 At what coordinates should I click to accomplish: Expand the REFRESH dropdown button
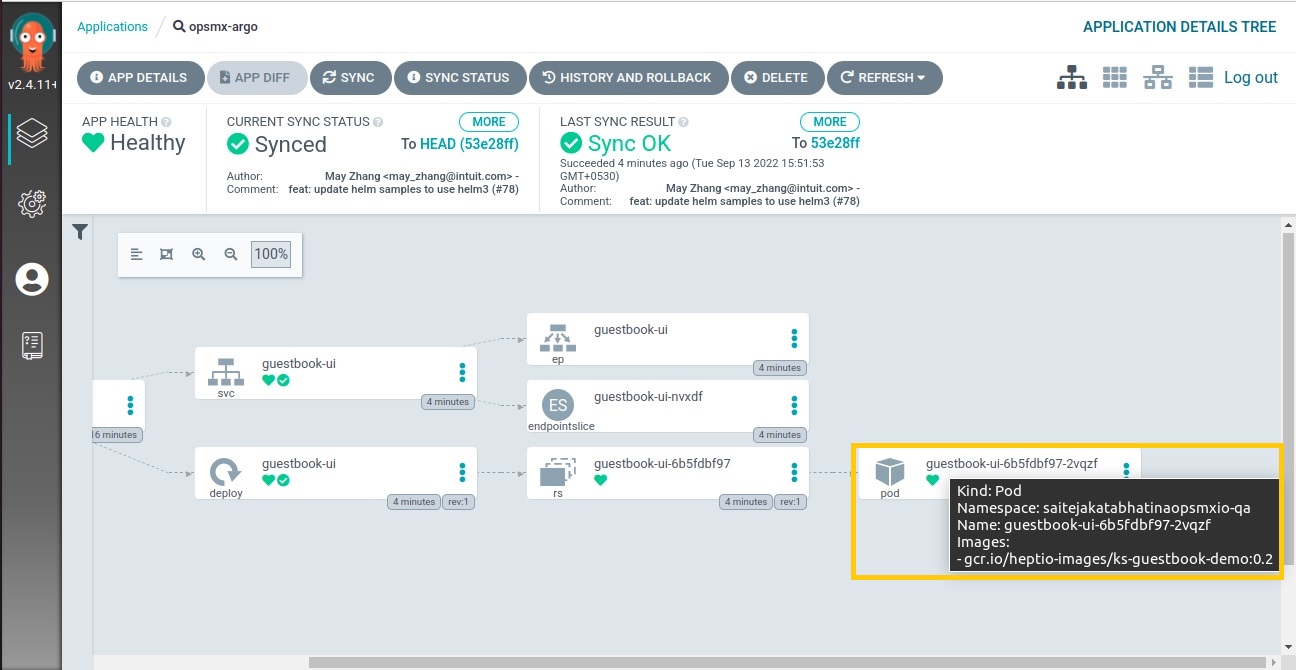(x=883, y=78)
